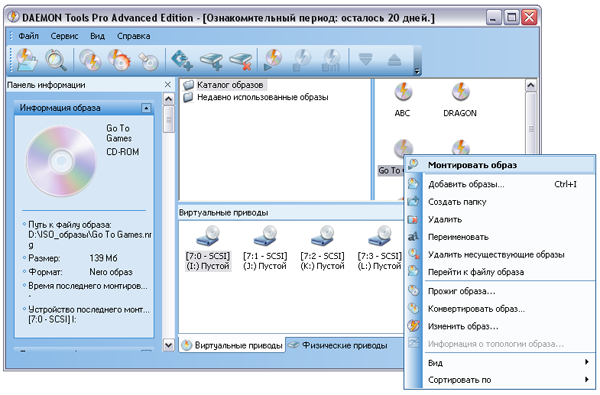Choose Перейти к файлу образа
Screen dimensions: 600x395
click(500, 272)
